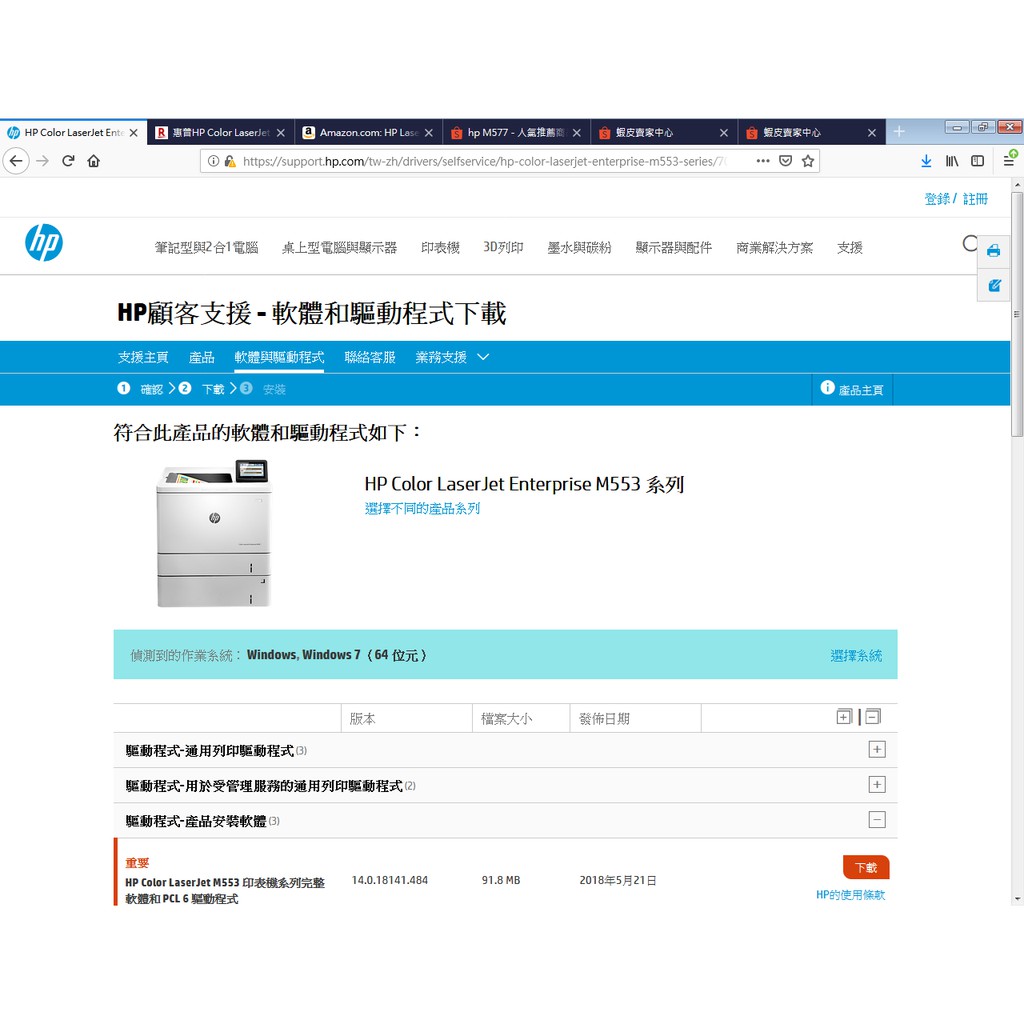
Task: Expand the 驅動程式-通用列印驅動程式 section
Action: pos(876,749)
